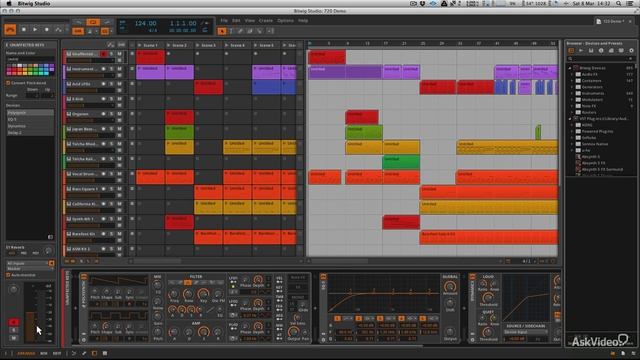Viewport: 640px width, 360px height.
Task: Toggle the EQ-5 device power button
Action: pyautogui.click(x=323, y=277)
